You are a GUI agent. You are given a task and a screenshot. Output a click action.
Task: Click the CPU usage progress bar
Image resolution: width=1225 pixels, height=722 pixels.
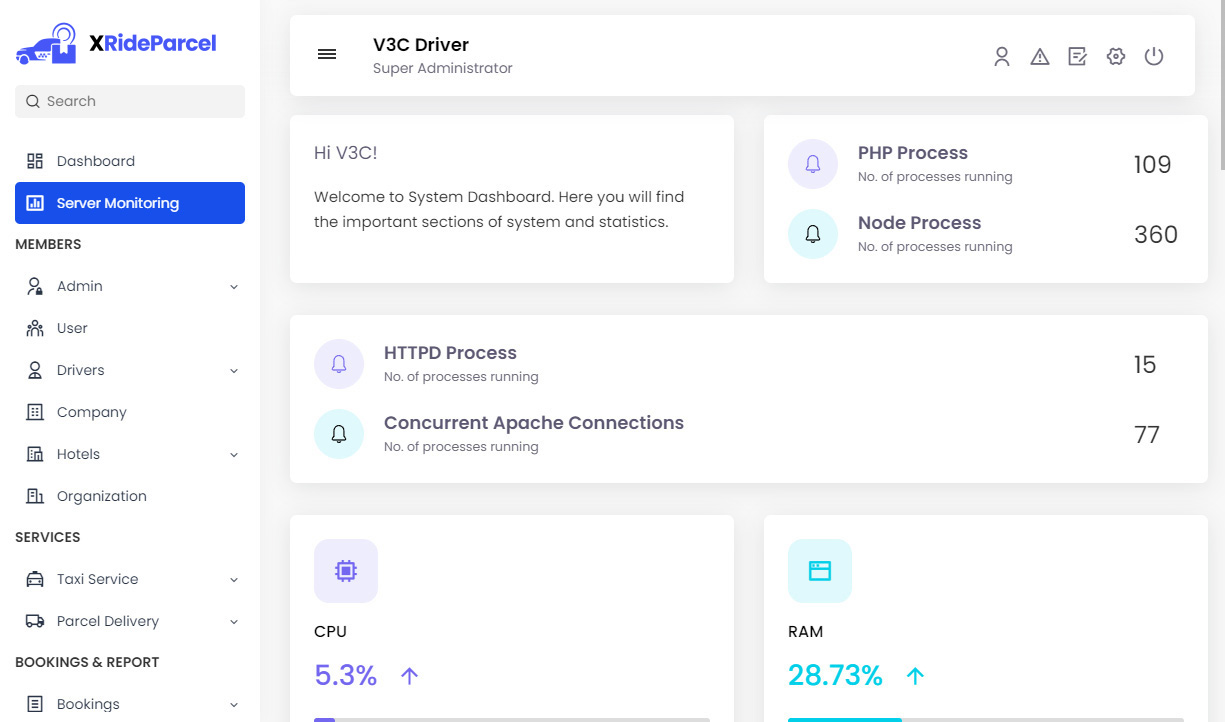coord(511,718)
